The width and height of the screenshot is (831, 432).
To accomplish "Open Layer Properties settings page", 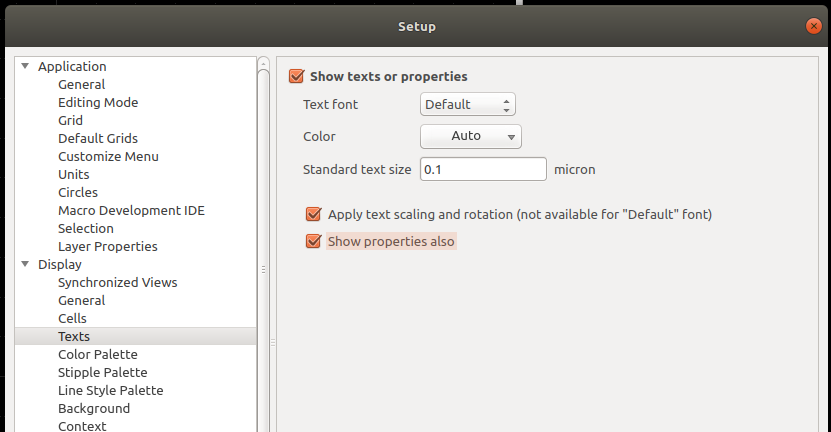I will pos(107,246).
